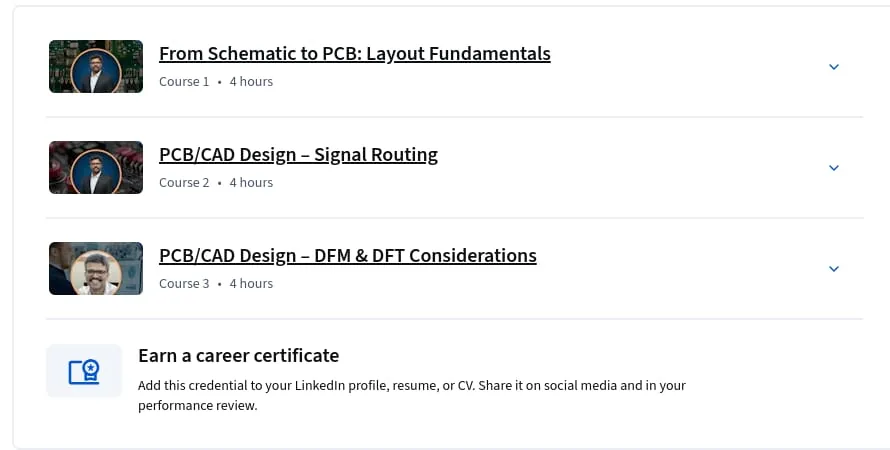
Task: Open PCB/CAD Design – DFM & DFT Considerations
Action: click(348, 255)
